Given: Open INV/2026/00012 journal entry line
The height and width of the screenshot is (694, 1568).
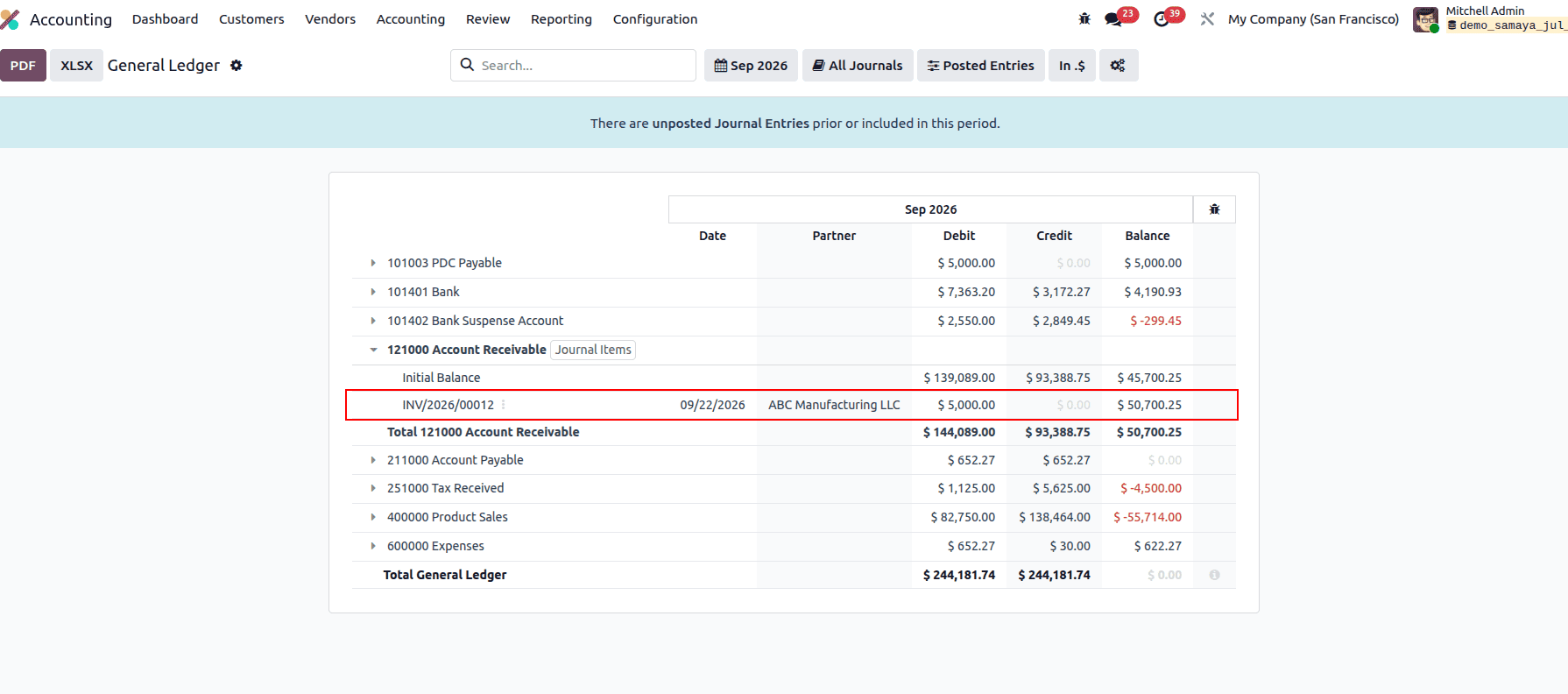Looking at the screenshot, I should (448, 405).
